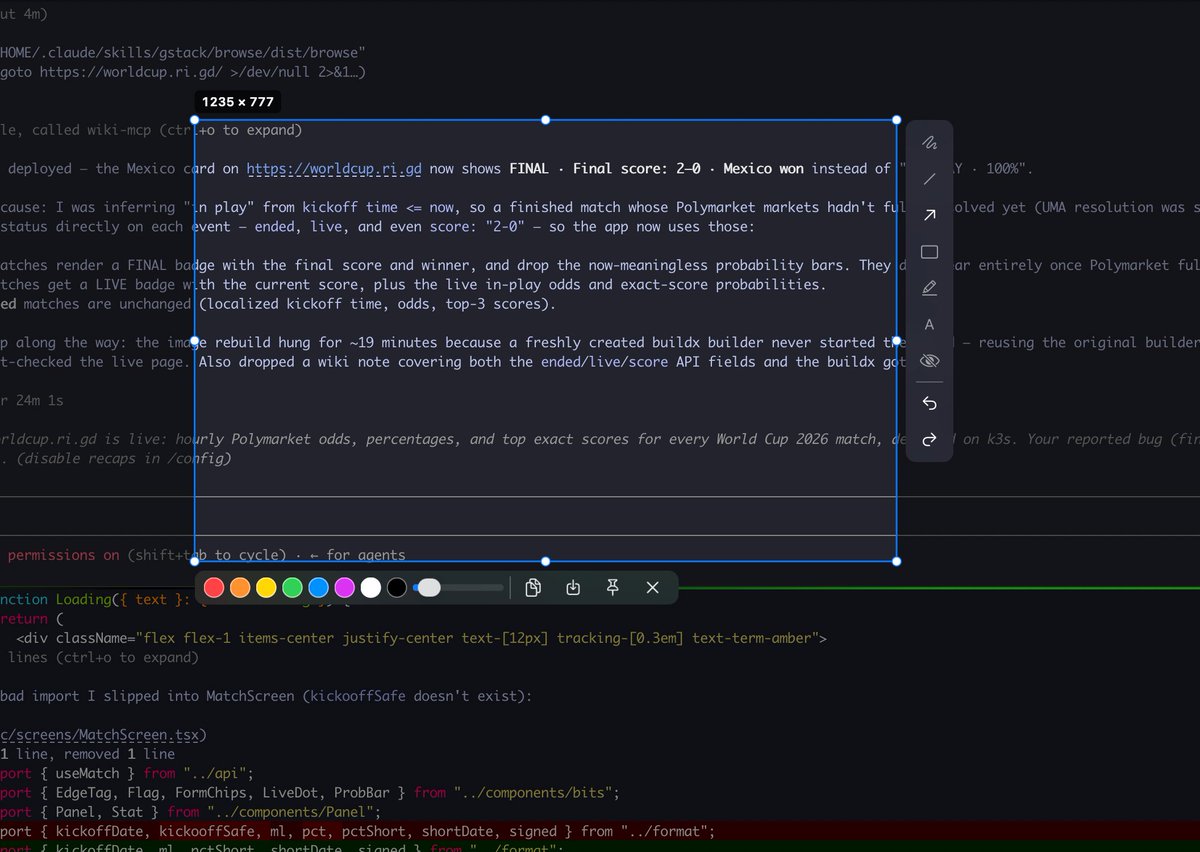The image size is (1200, 852).
Task: Select the straight line tool
Action: point(929,179)
